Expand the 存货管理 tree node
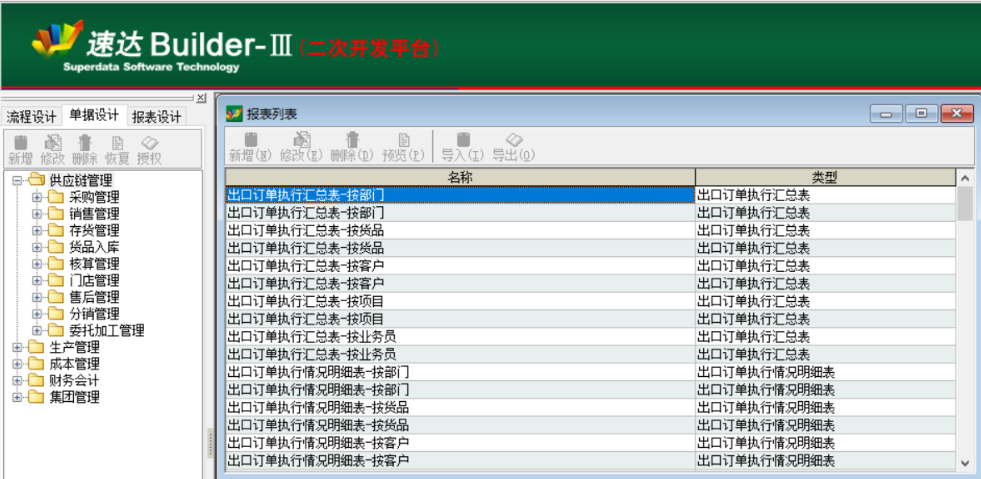Viewport: 981px width, 479px height. click(37, 230)
